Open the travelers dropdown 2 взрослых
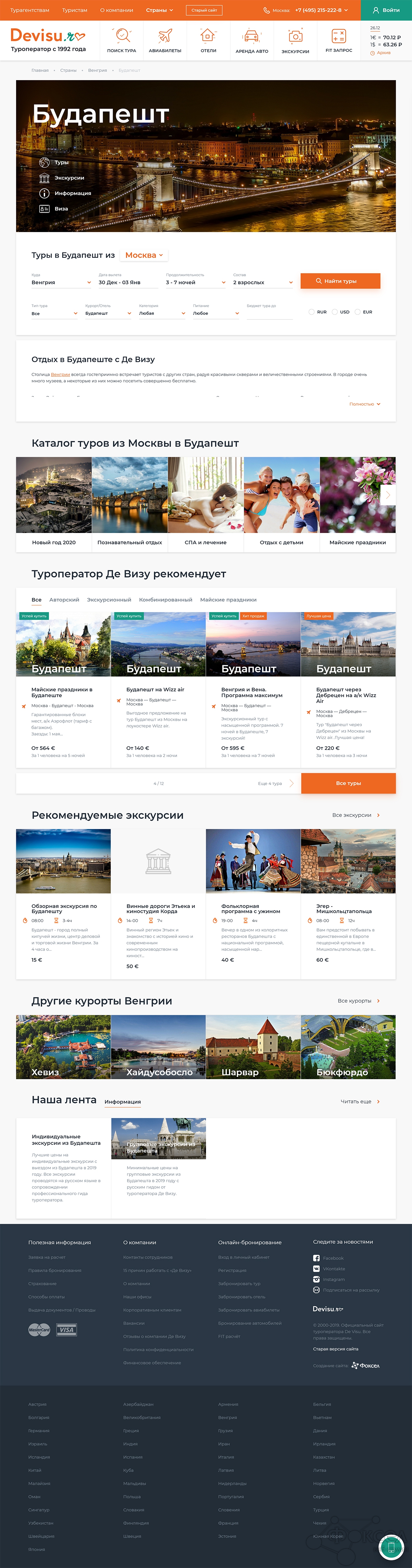Screen dimensions: 412x1568 (263, 283)
